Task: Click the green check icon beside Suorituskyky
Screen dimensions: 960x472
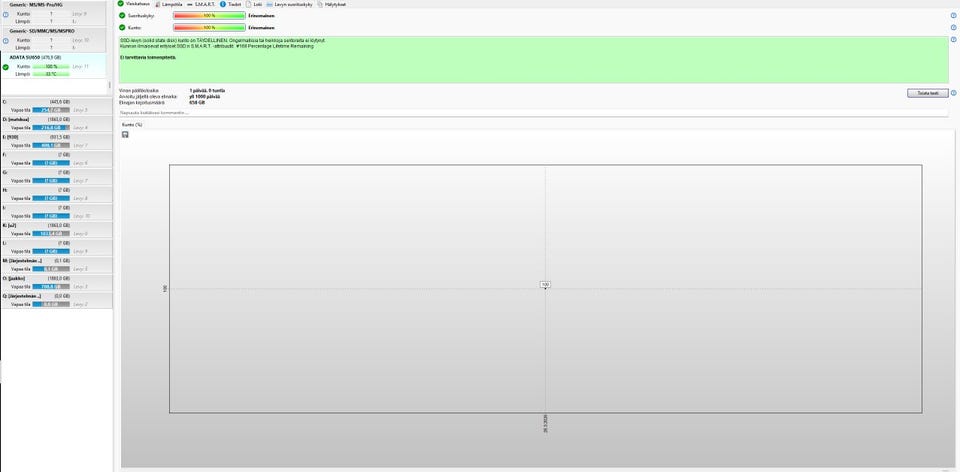Action: coord(122,15)
